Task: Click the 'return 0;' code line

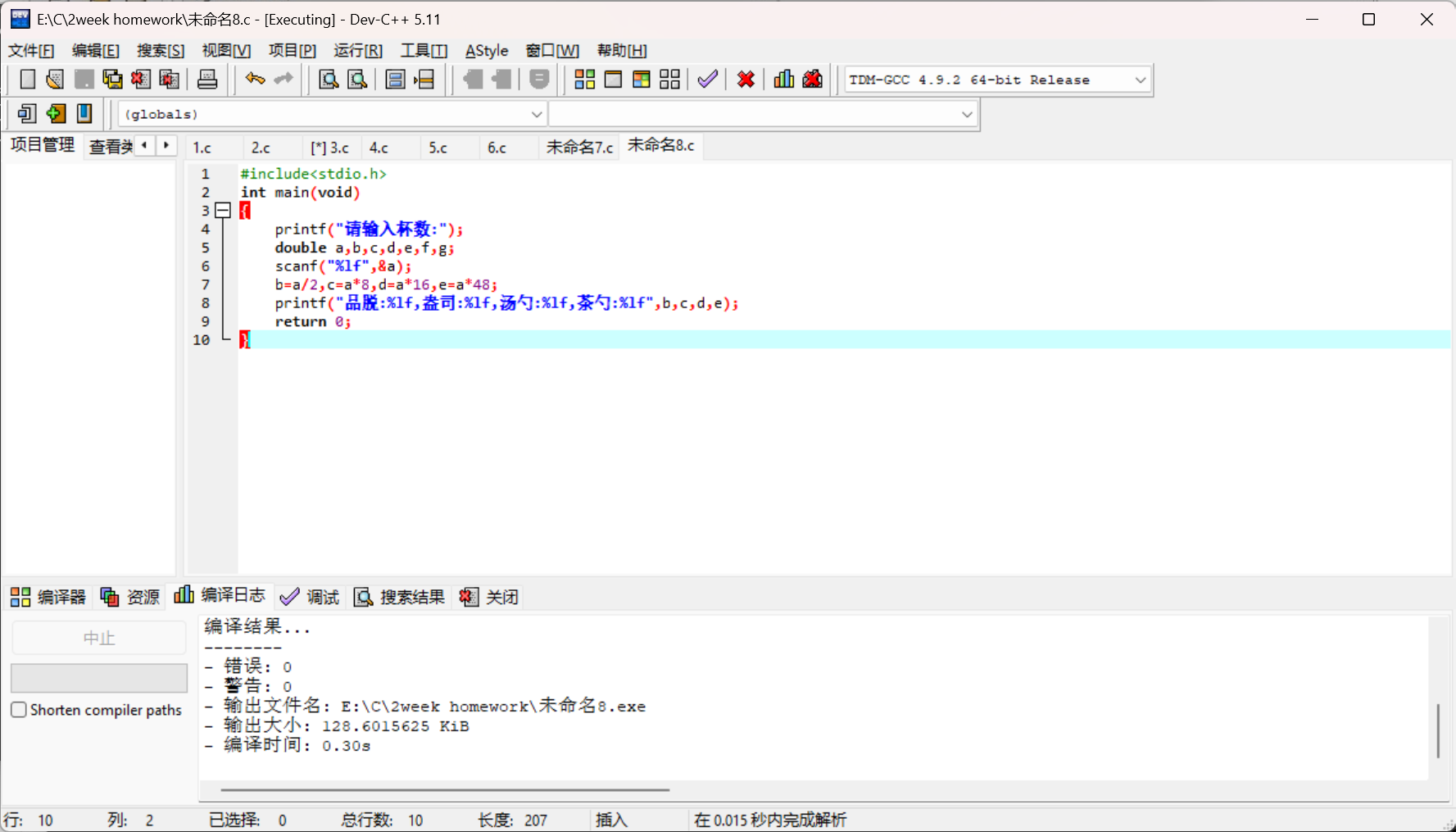Action: (x=313, y=322)
